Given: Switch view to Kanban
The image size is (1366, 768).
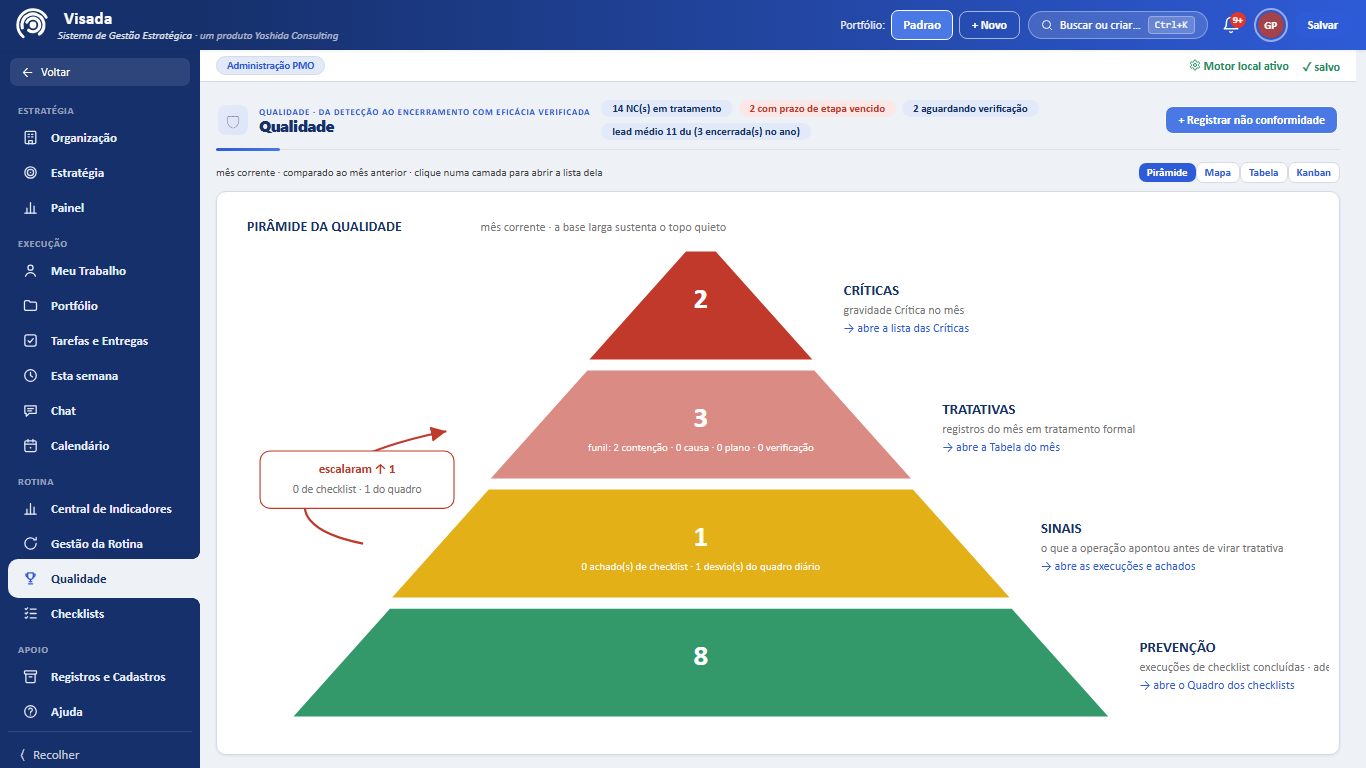Looking at the screenshot, I should [x=1313, y=173].
